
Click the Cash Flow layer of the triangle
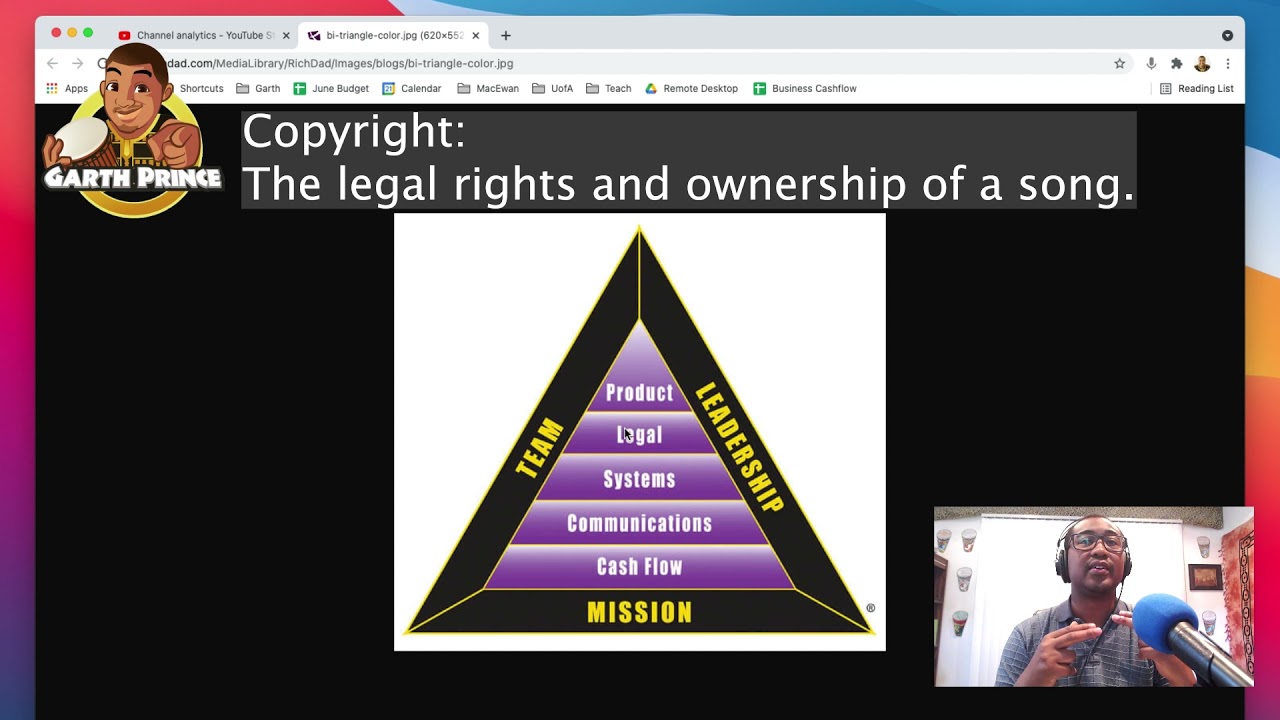640,567
